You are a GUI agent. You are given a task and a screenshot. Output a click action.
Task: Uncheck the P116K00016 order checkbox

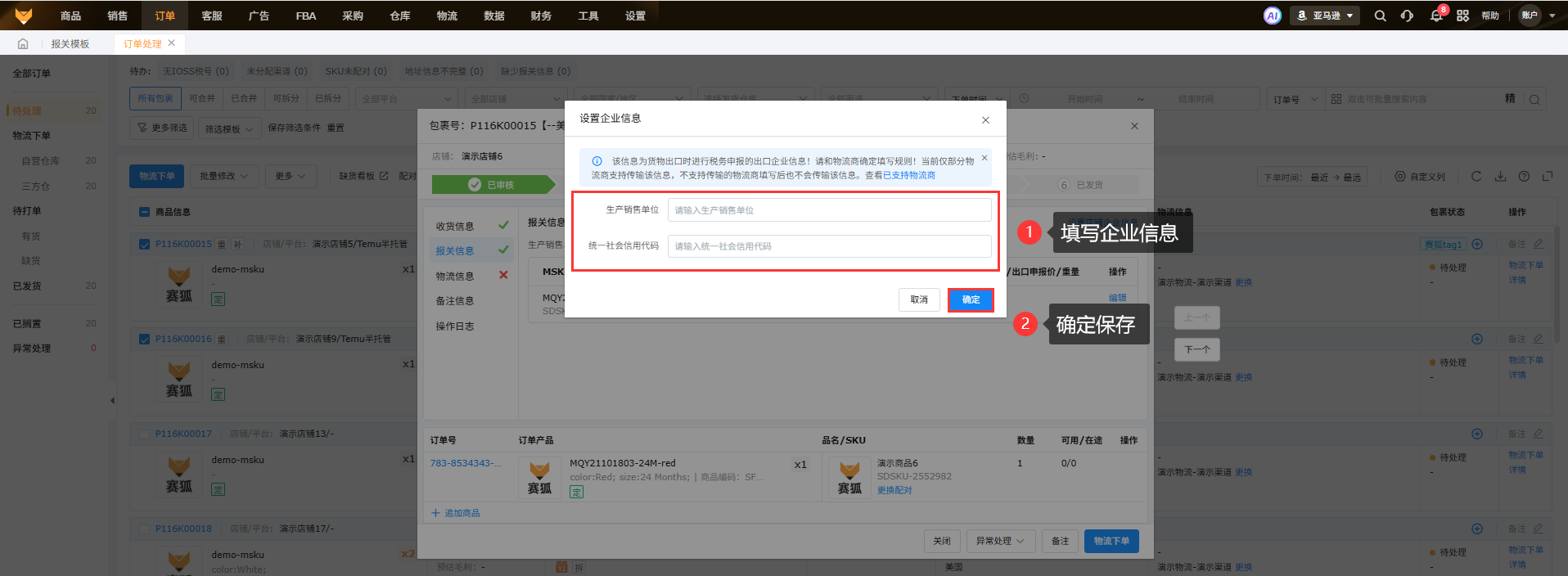144,339
